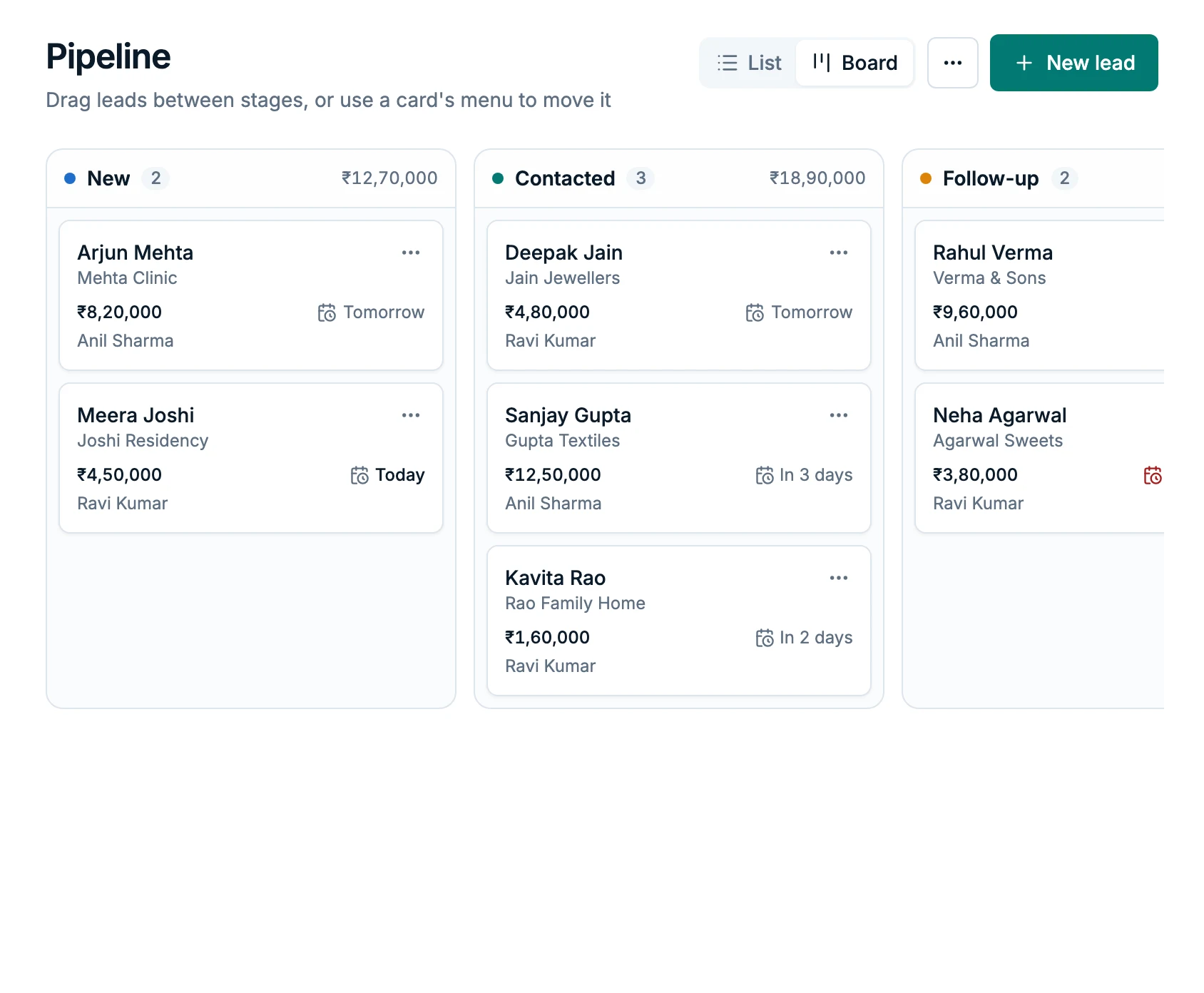
Task: Open Kavita Rao card's three-dot menu
Action: pyautogui.click(x=839, y=578)
